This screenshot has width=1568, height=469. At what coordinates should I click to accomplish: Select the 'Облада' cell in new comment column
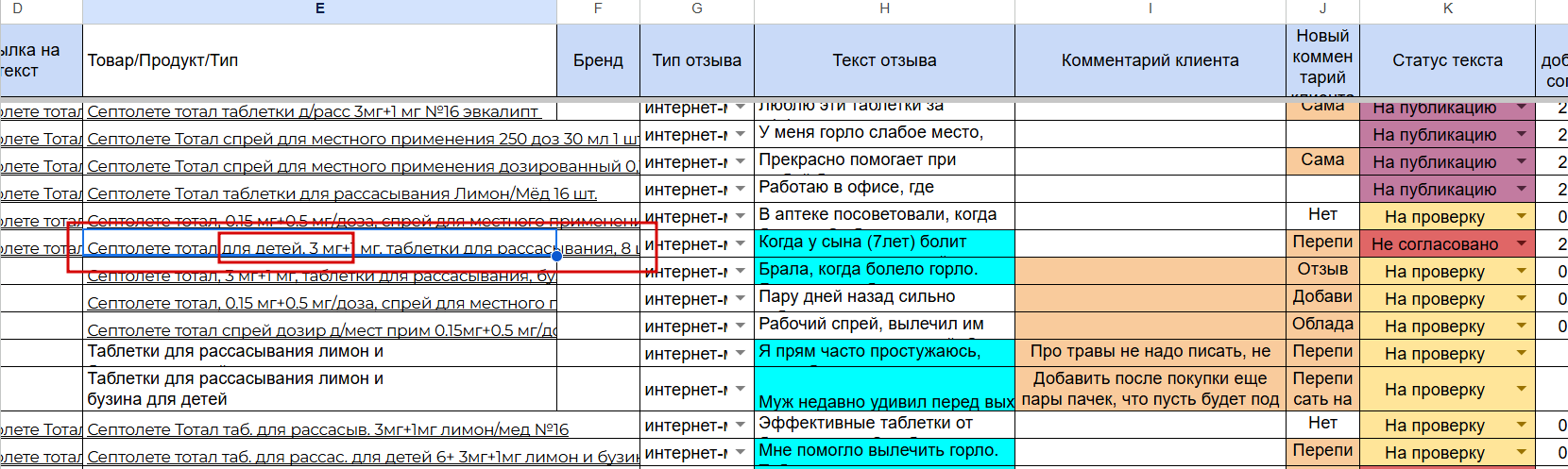click(1322, 326)
